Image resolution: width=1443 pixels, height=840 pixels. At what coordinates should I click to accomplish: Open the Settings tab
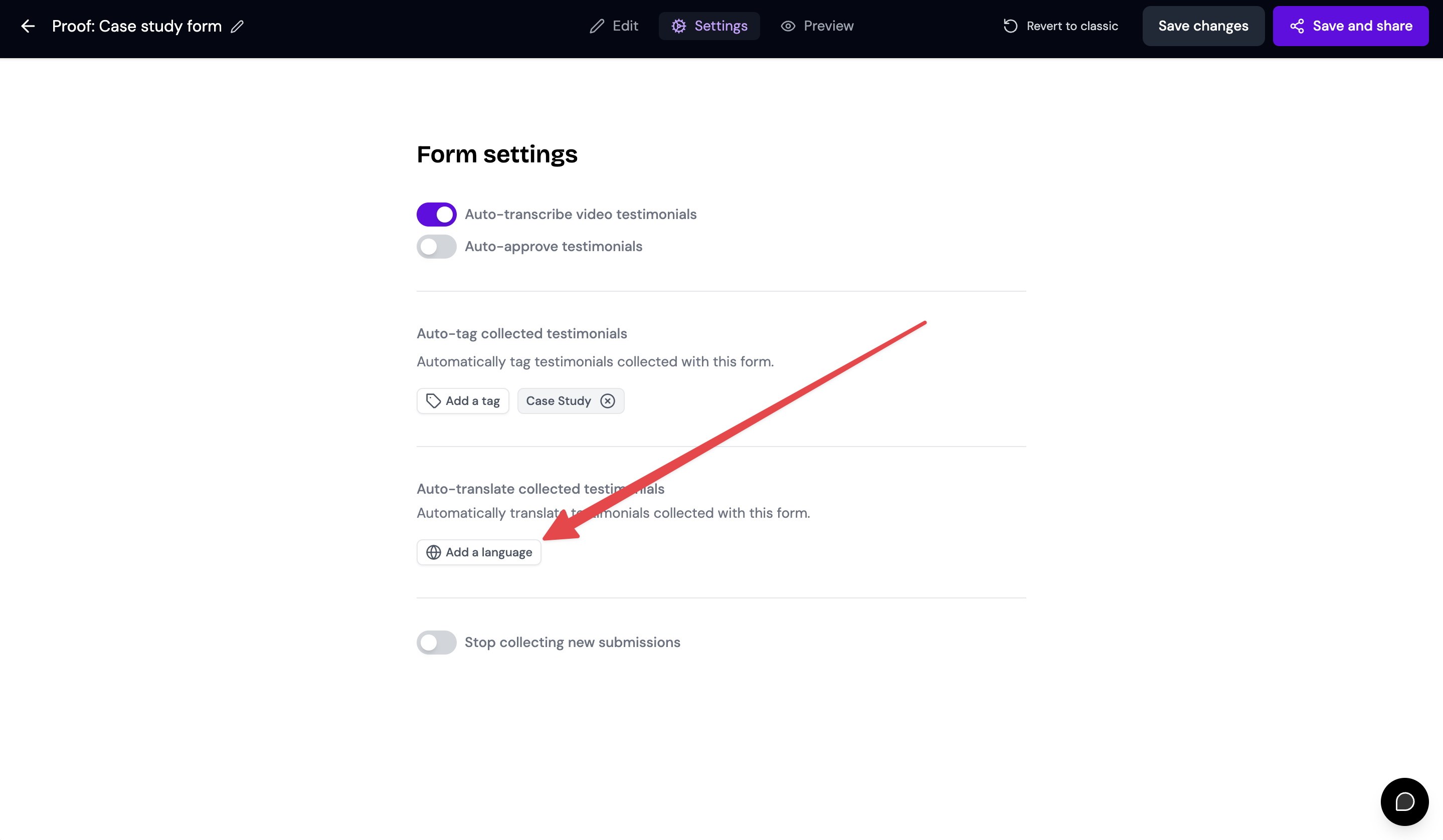[x=709, y=26]
